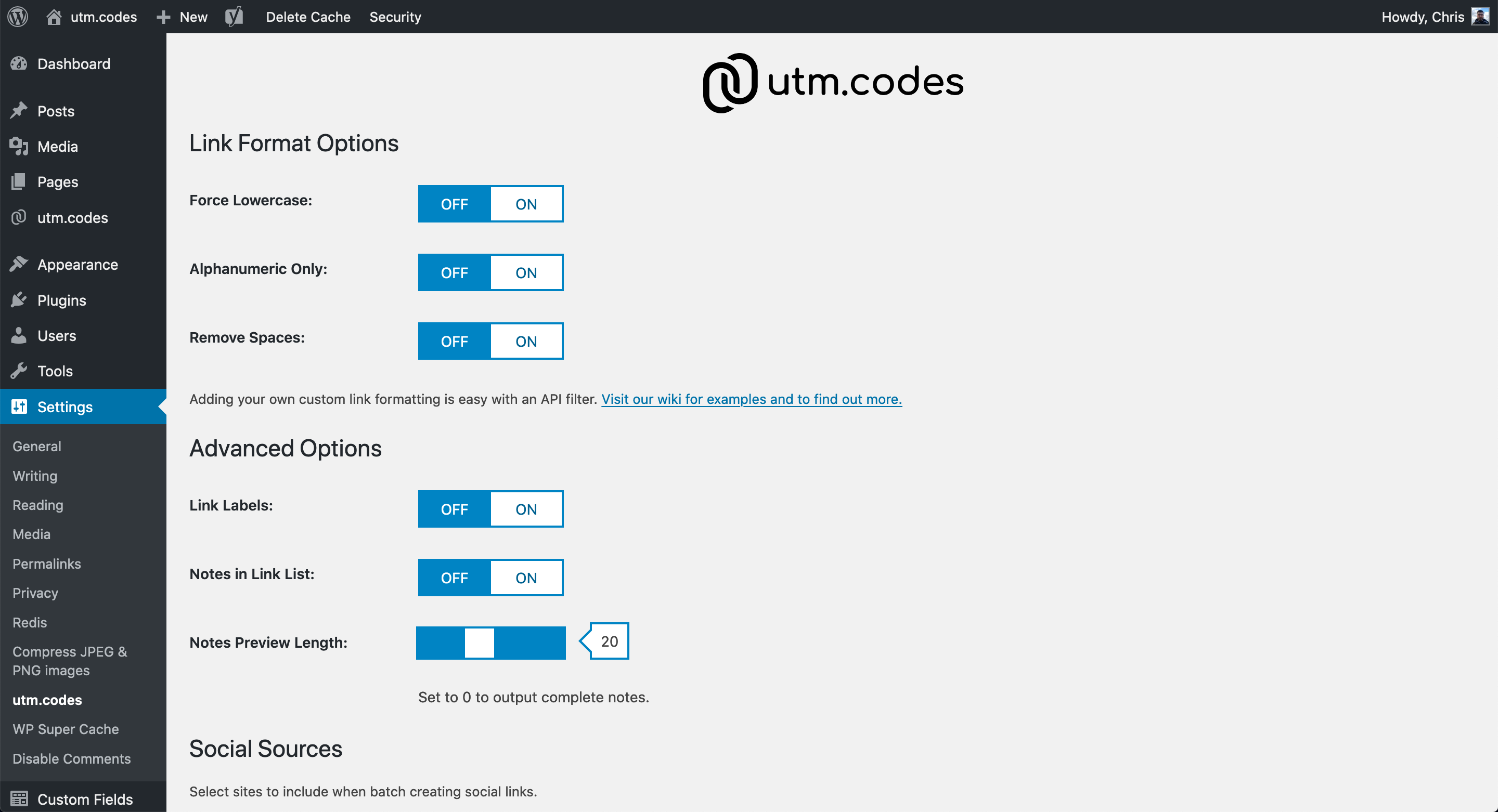Open Media settings submenu
Image resolution: width=1498 pixels, height=812 pixels.
[31, 534]
